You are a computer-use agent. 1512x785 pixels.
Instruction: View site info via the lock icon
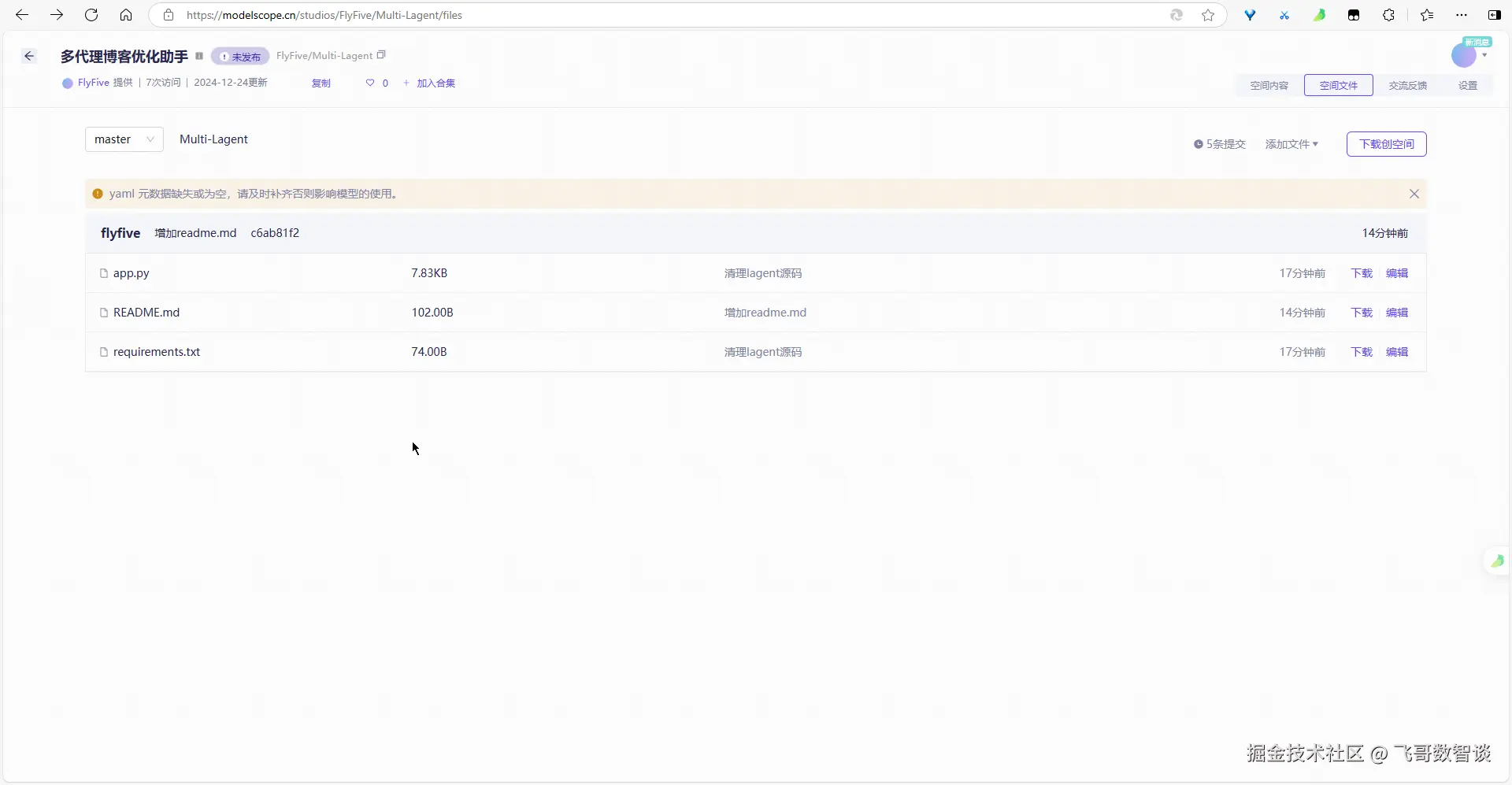[x=169, y=15]
